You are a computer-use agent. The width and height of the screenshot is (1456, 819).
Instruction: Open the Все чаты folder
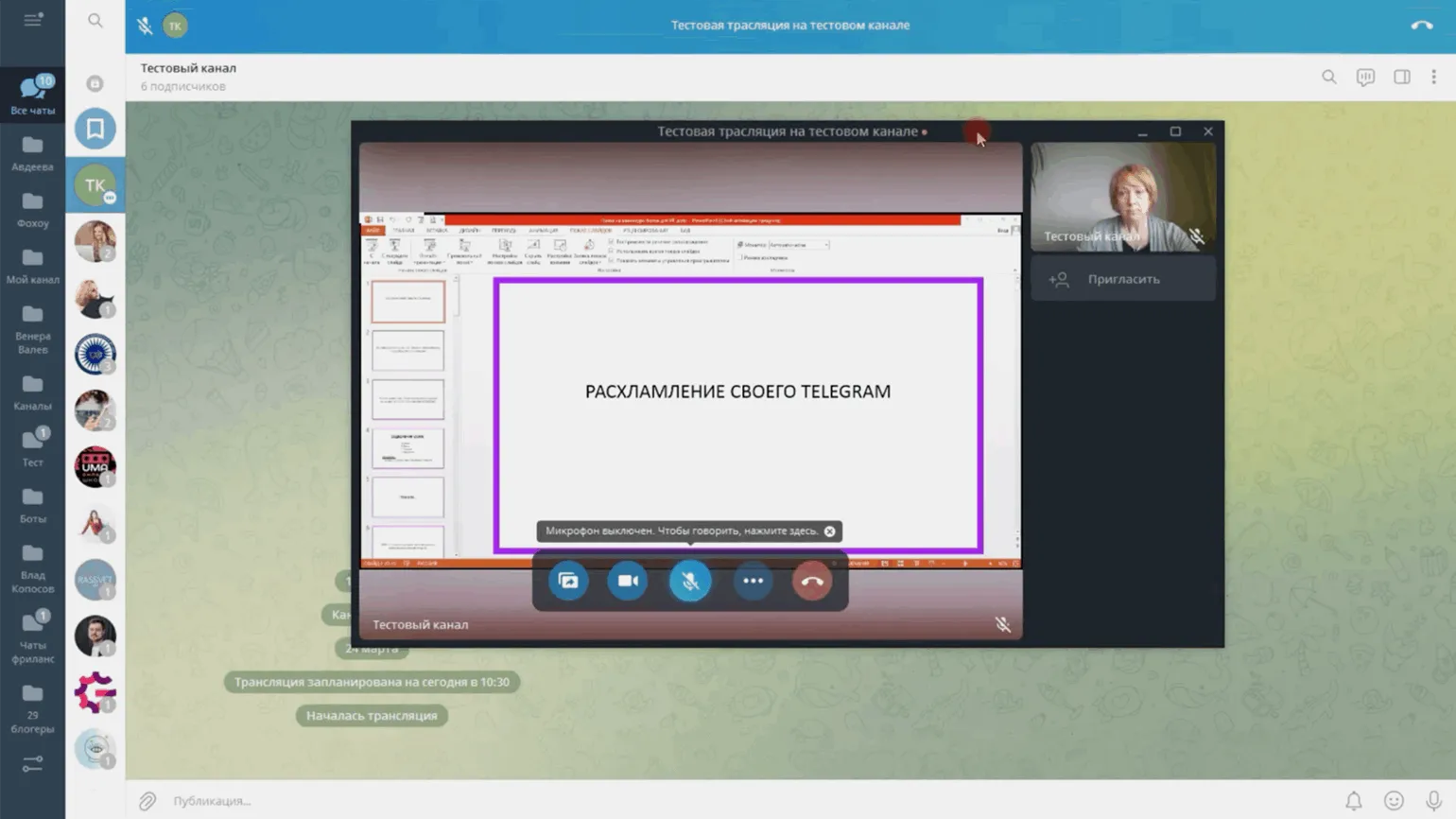pos(33,96)
